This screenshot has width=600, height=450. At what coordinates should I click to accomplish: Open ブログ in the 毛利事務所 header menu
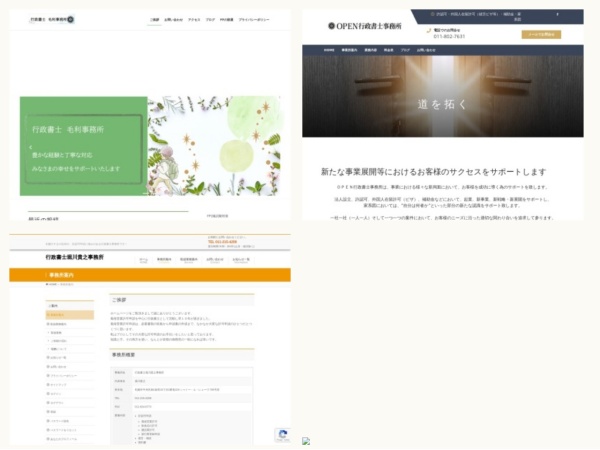(x=210, y=20)
